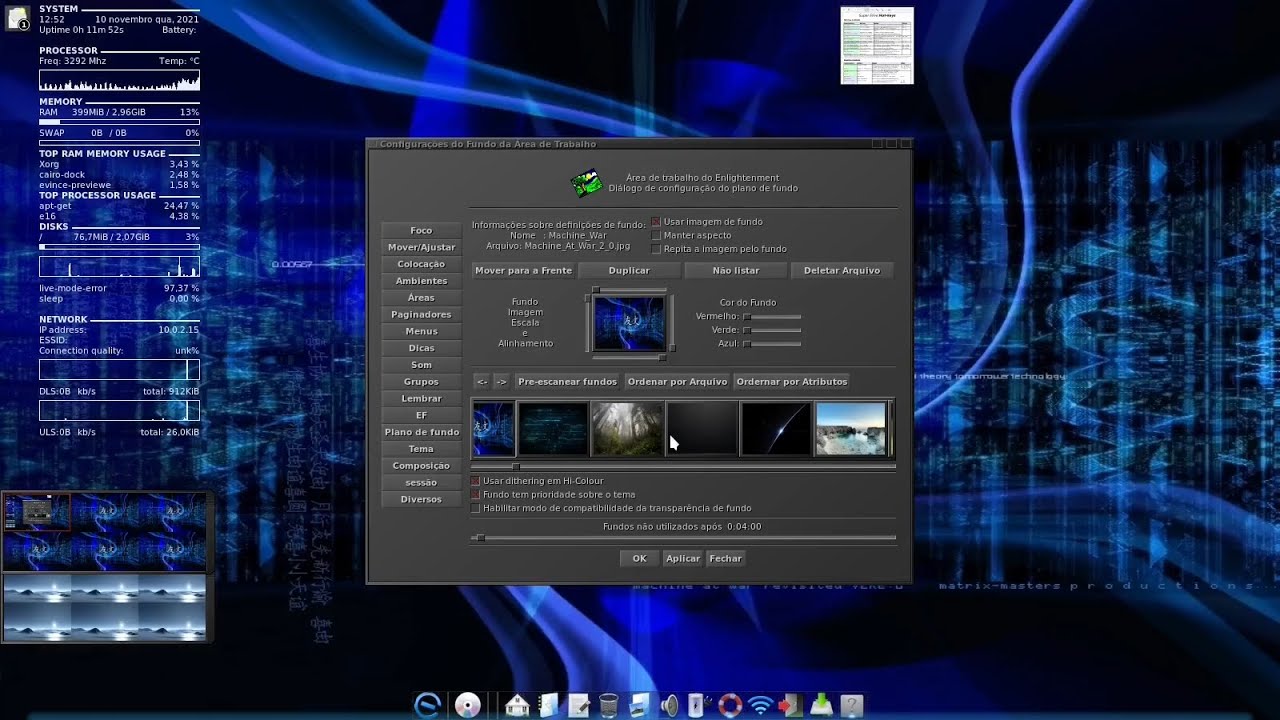Viewport: 1280px width, 720px height.
Task: Select the Plano de fundo section
Action: 421,432
